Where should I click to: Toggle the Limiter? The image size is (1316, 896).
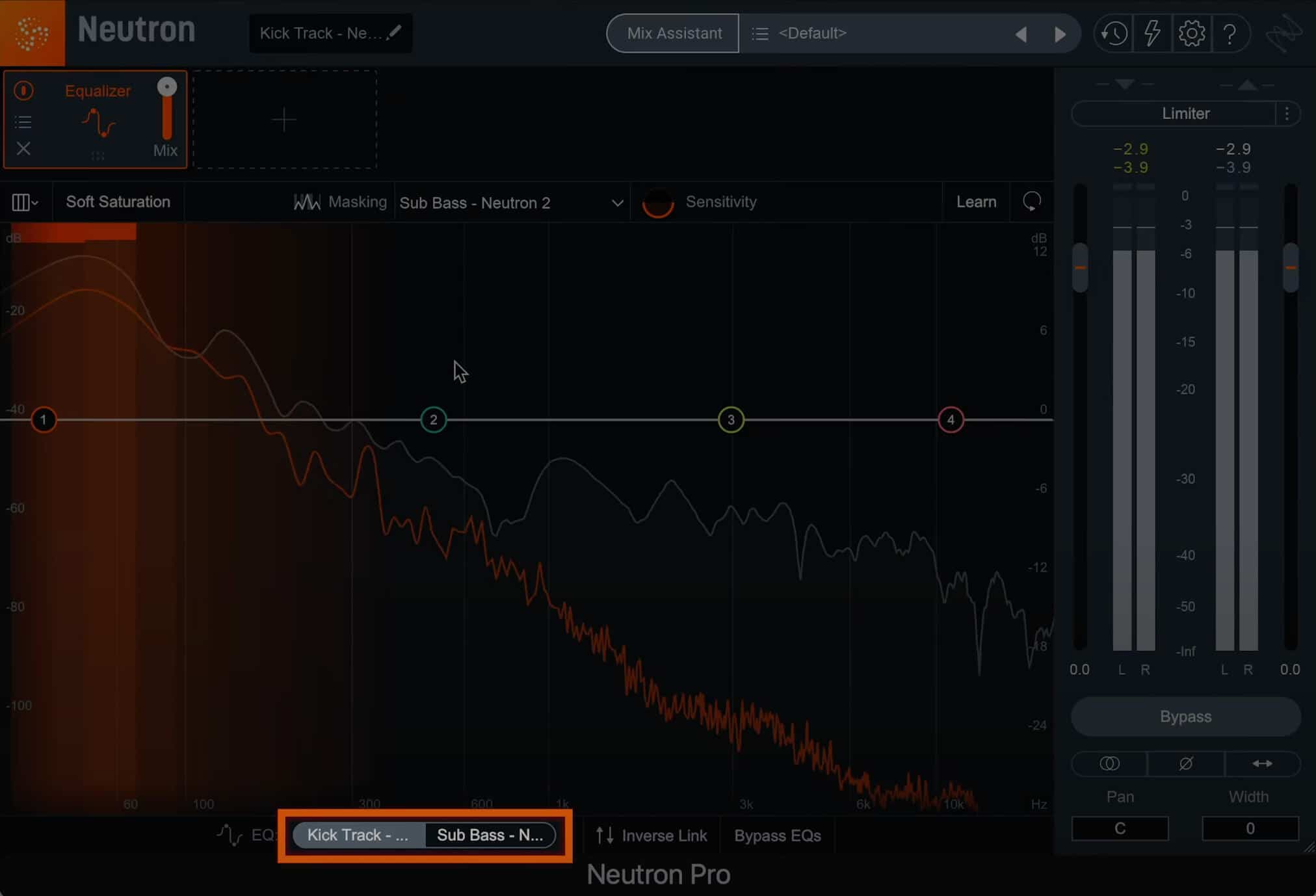1174,114
